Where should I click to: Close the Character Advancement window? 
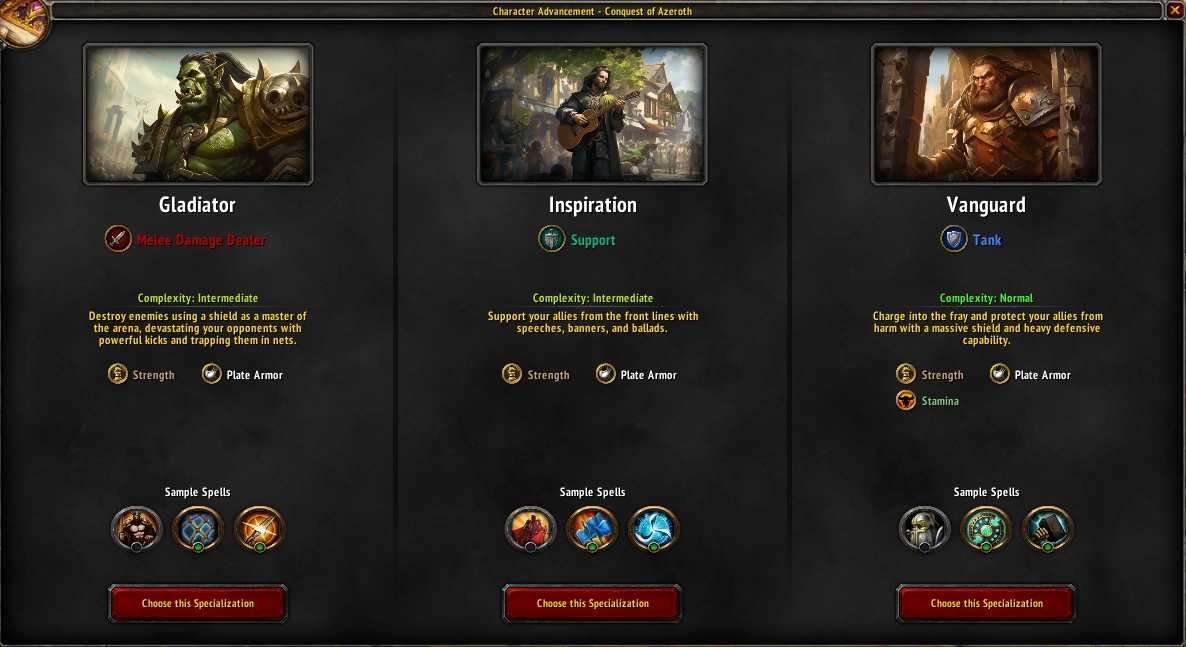coord(1175,10)
